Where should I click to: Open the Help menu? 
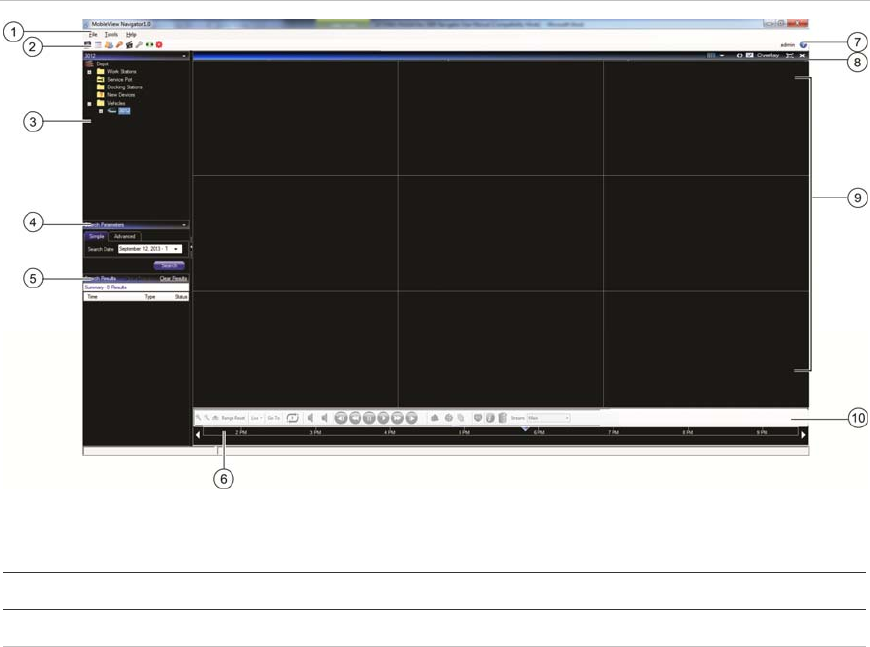pyautogui.click(x=131, y=34)
